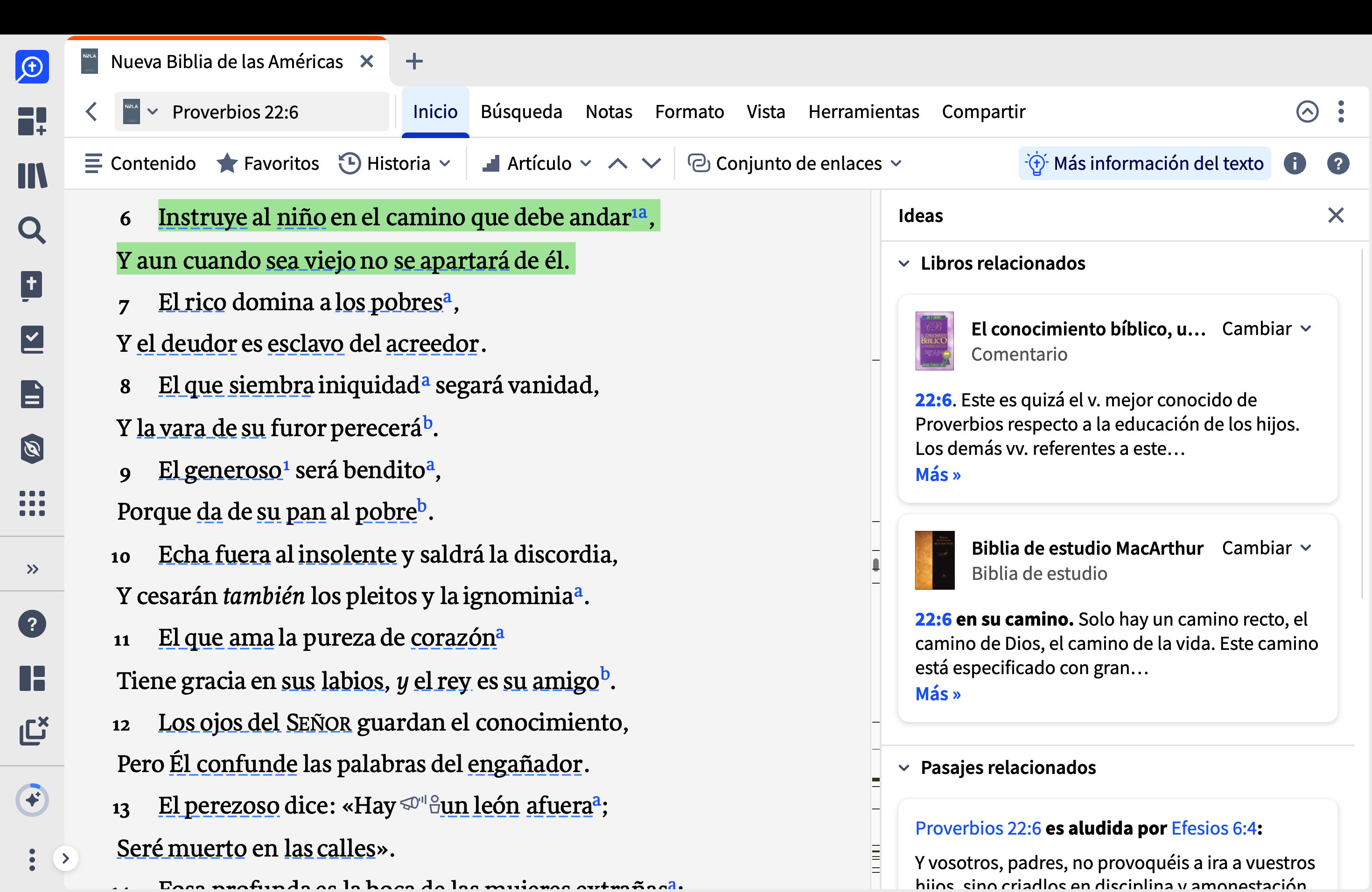Click the word SEÑOR in verse 12
Image resolution: width=1372 pixels, height=892 pixels.
[318, 723]
